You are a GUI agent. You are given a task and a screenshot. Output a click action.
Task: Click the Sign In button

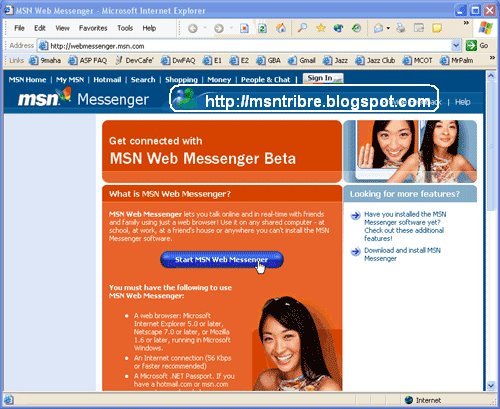323,78
